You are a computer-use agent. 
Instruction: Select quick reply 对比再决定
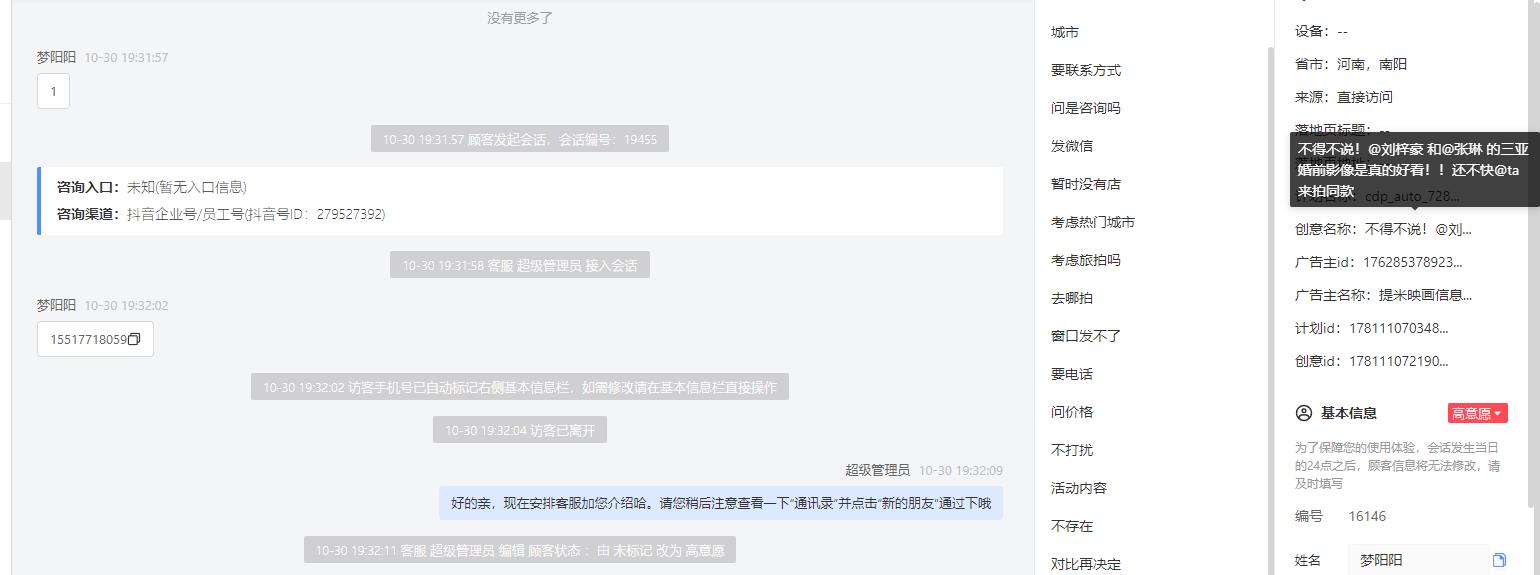coord(1086,564)
